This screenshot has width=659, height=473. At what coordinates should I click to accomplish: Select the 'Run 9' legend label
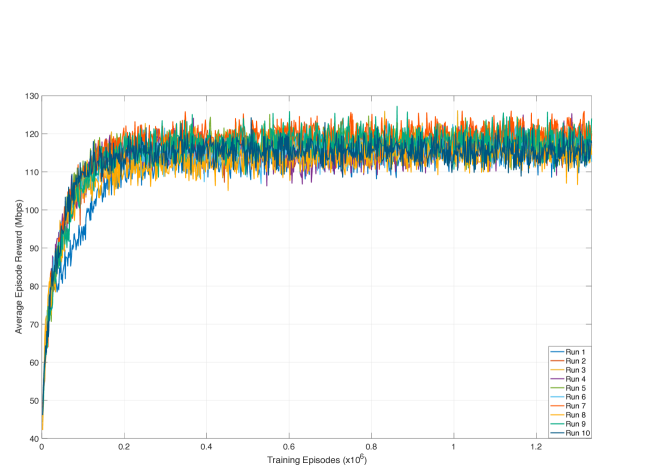[575, 424]
